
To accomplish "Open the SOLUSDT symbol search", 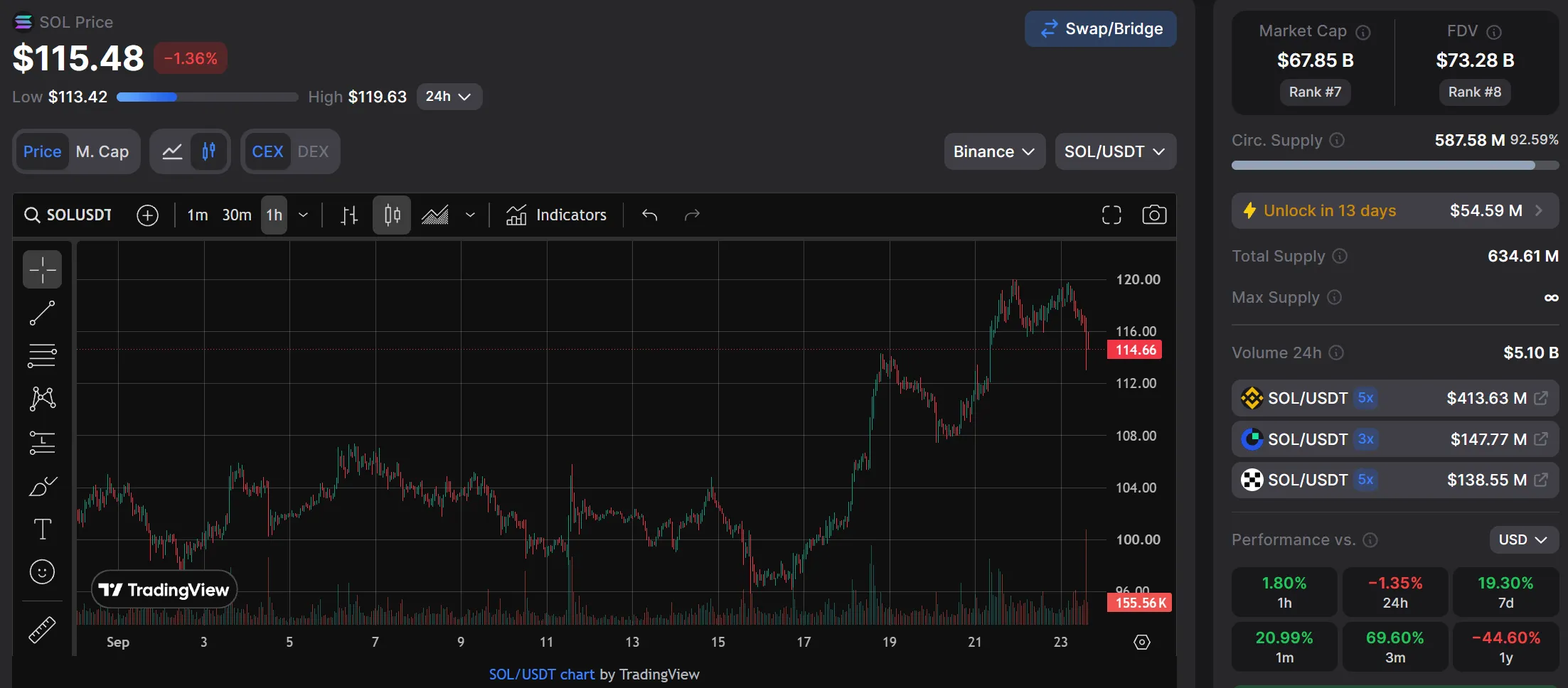I will pyautogui.click(x=68, y=215).
